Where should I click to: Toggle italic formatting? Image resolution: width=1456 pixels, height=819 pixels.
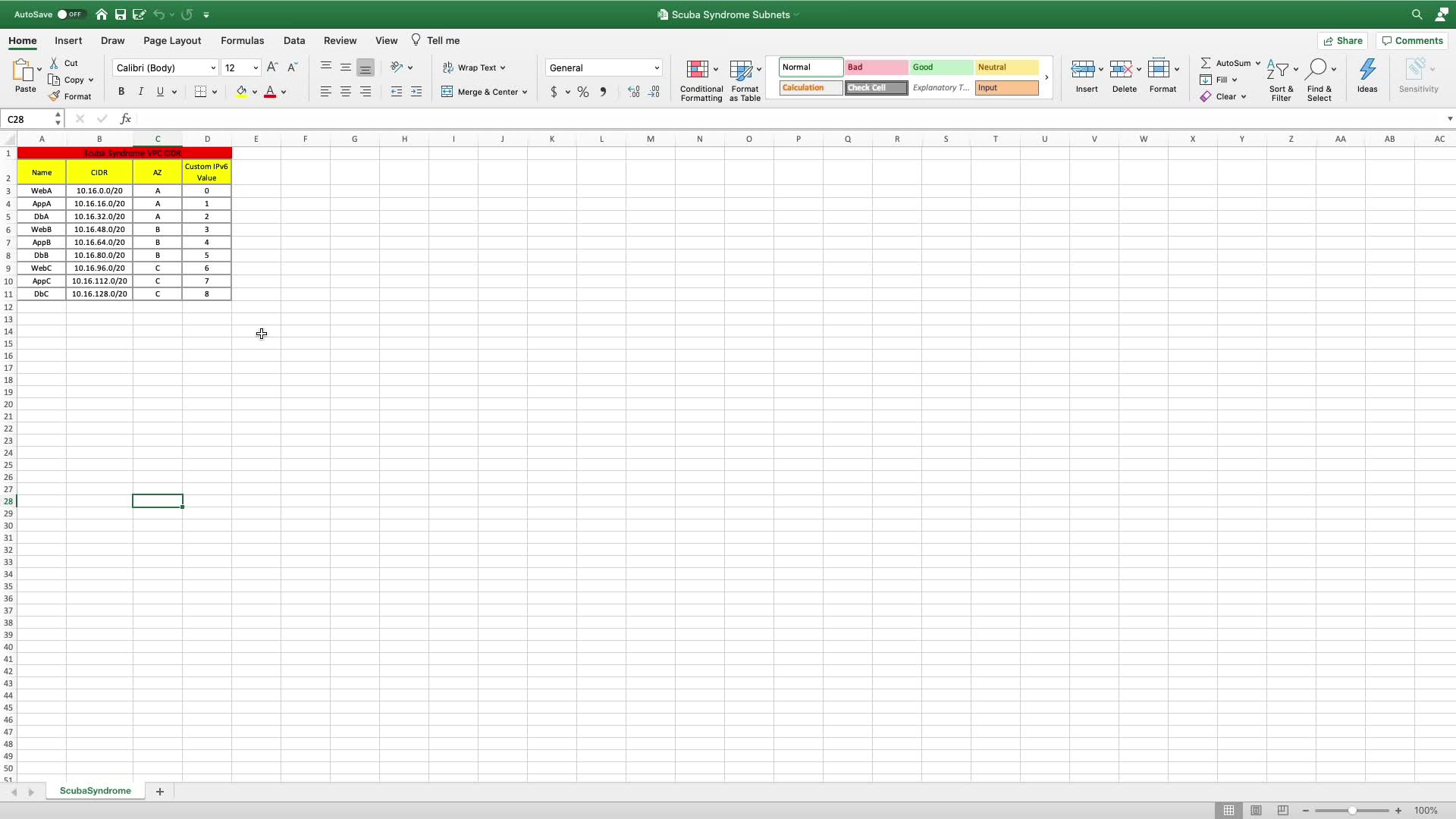(x=140, y=92)
